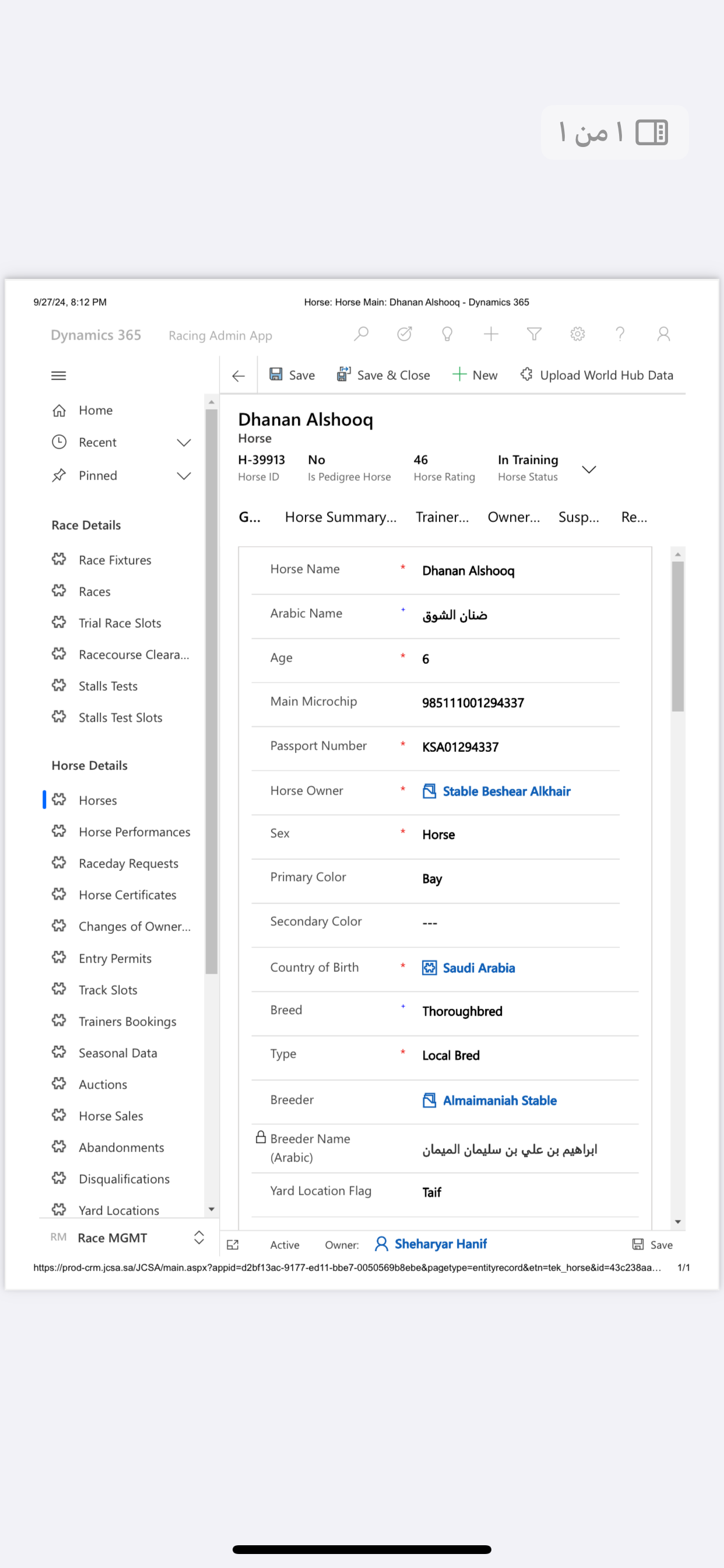Image resolution: width=724 pixels, height=1568 pixels.
Task: Open the Race MGMT area switcher
Action: tap(198, 1237)
